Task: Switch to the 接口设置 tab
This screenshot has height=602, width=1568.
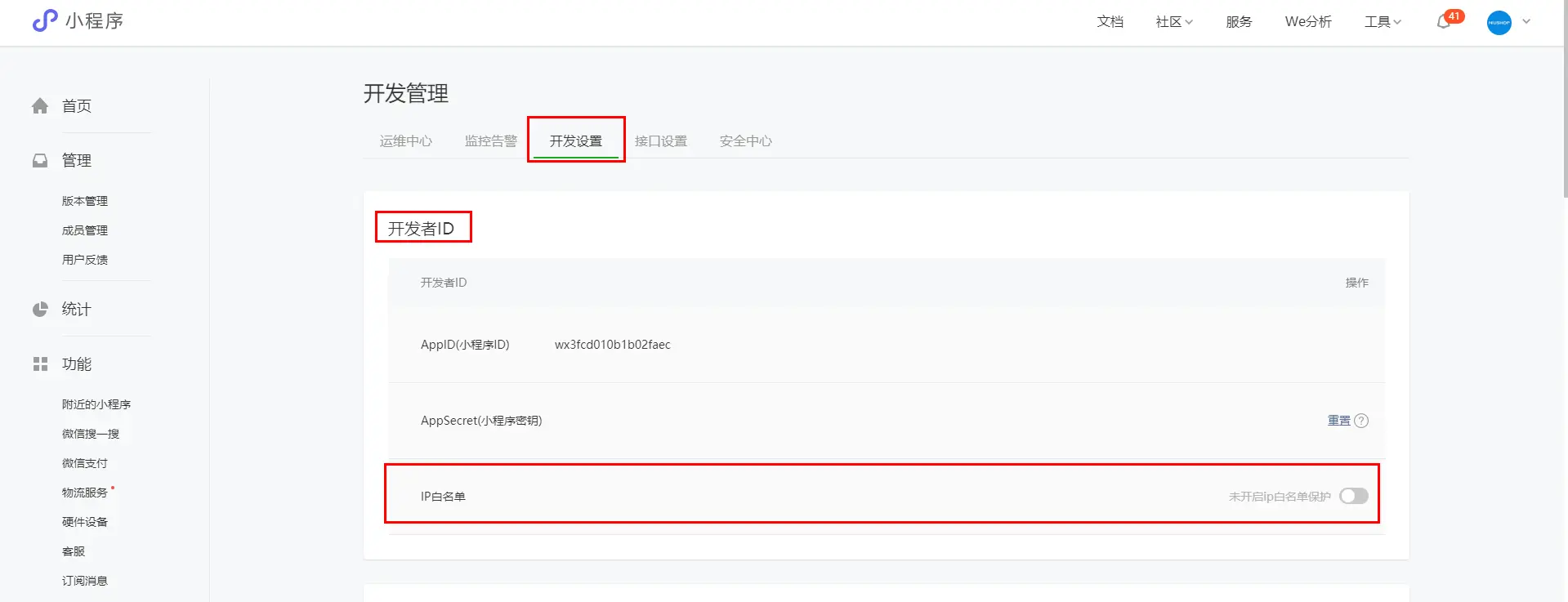Action: [660, 140]
